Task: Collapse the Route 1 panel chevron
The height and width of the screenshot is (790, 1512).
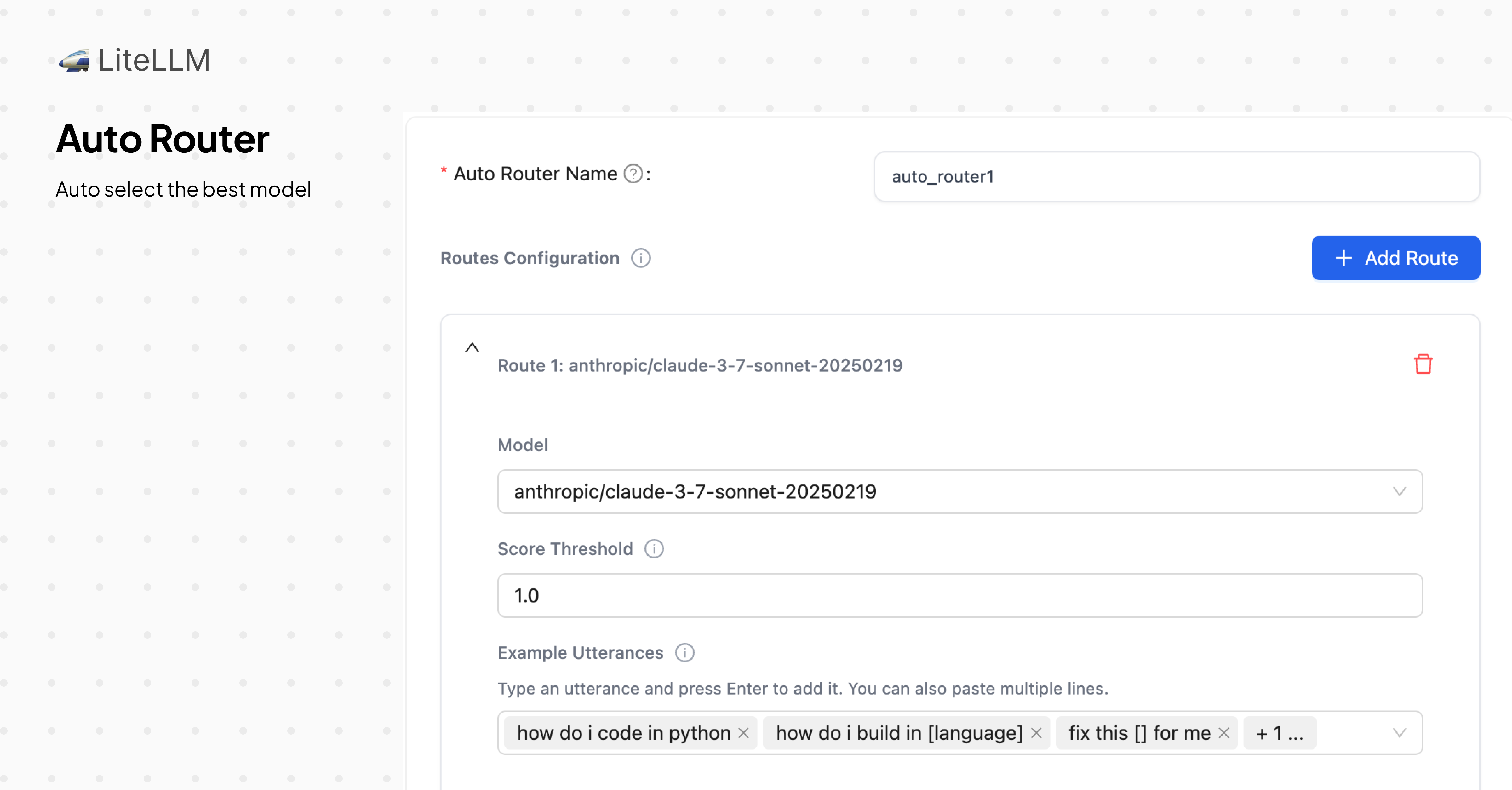Action: point(472,347)
